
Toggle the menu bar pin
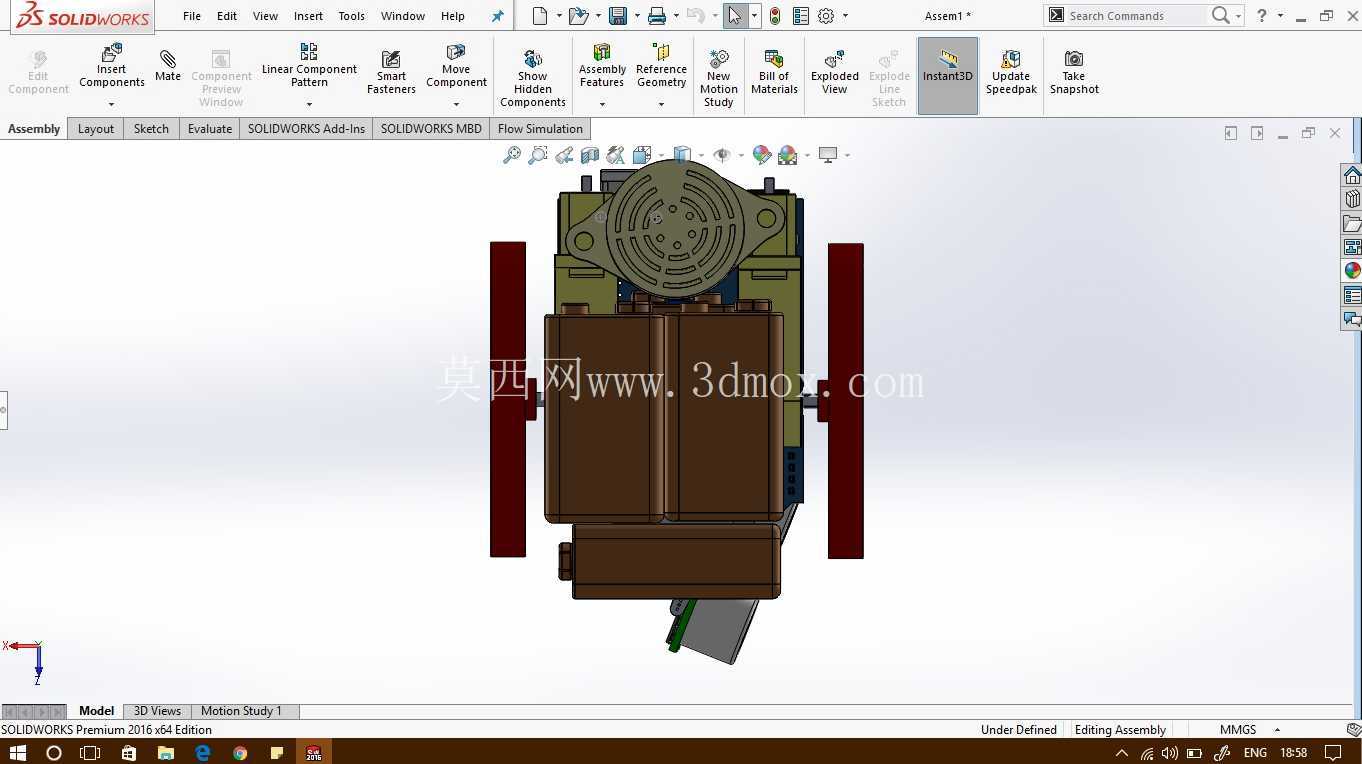tap(497, 16)
